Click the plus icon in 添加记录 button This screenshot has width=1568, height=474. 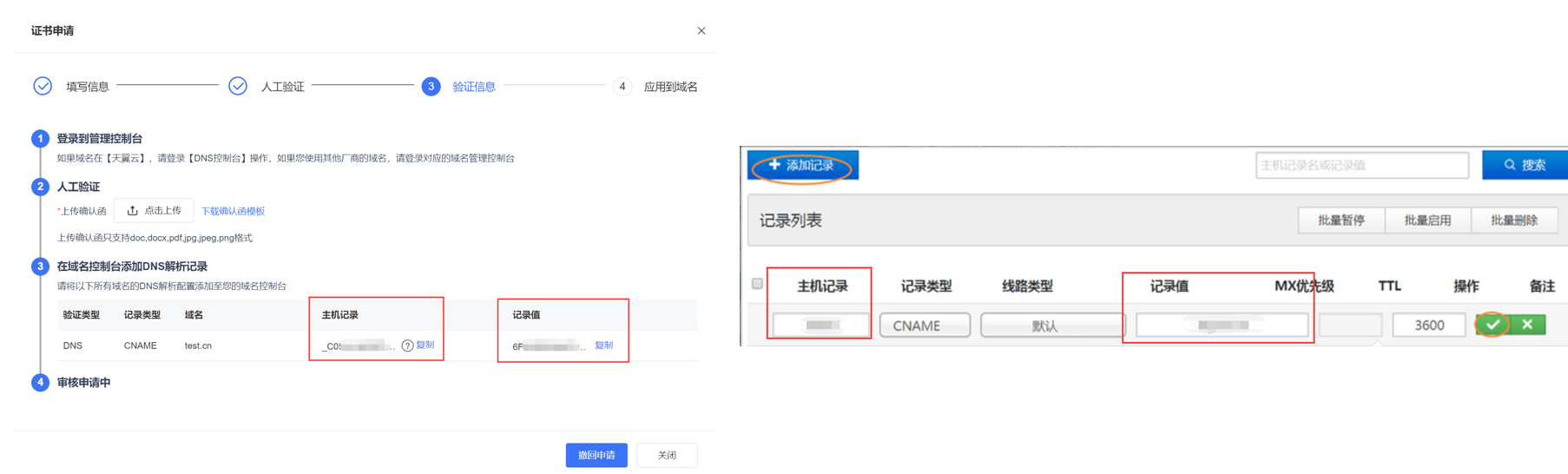(x=774, y=164)
